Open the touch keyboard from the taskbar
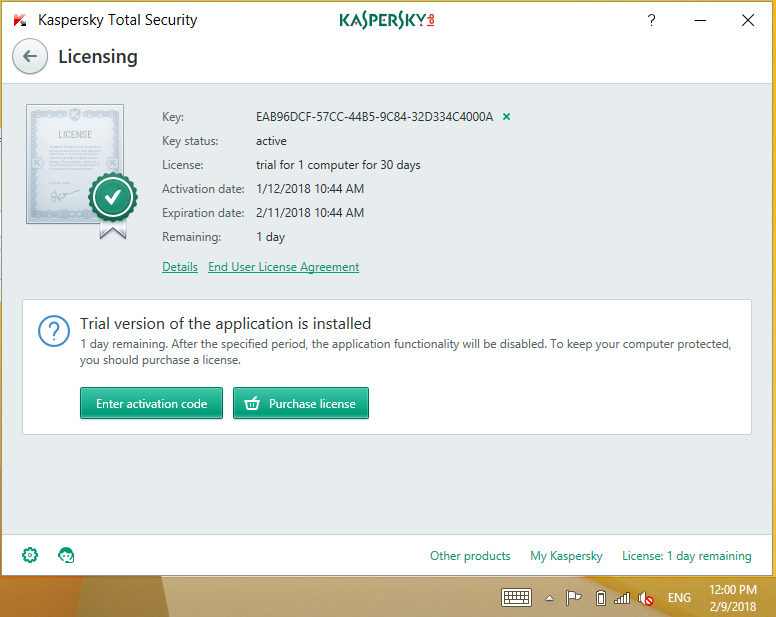The width and height of the screenshot is (776, 617). pyautogui.click(x=516, y=598)
